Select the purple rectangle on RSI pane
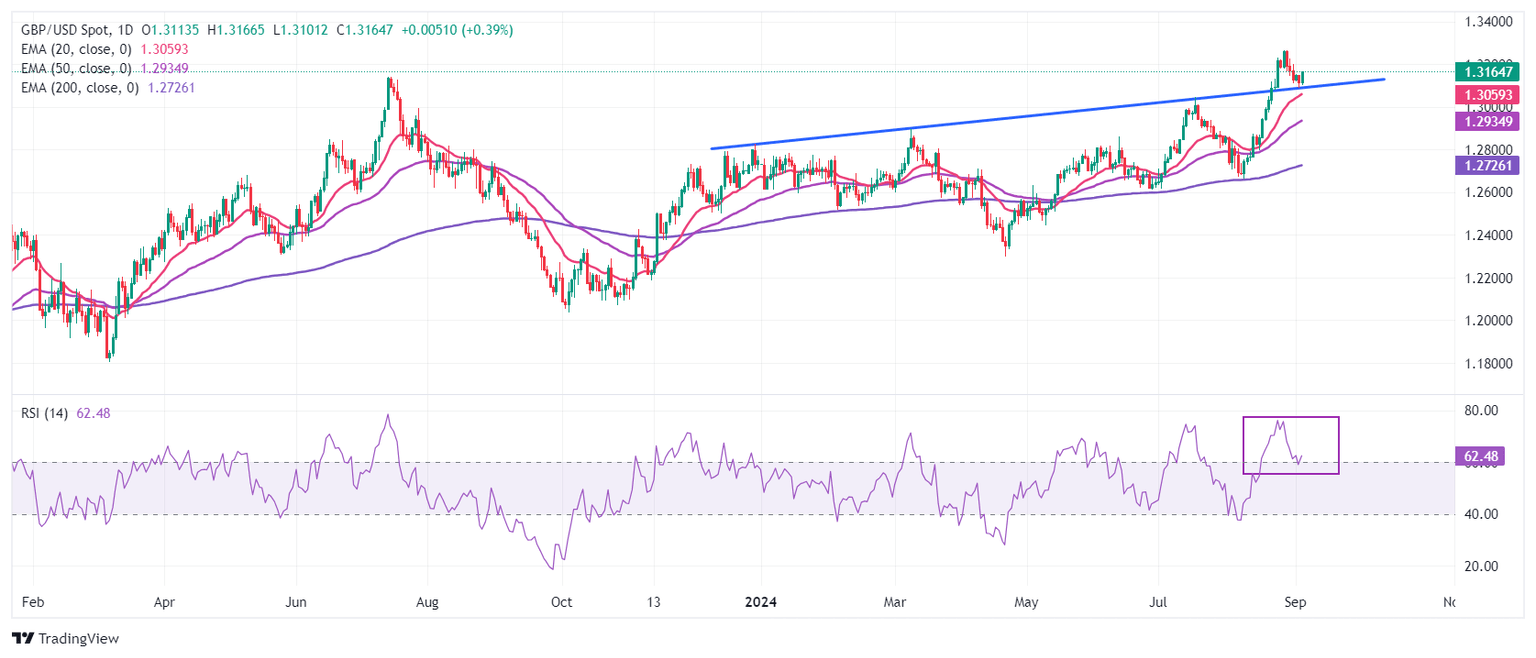This screenshot has width=1536, height=658. click(x=1290, y=418)
